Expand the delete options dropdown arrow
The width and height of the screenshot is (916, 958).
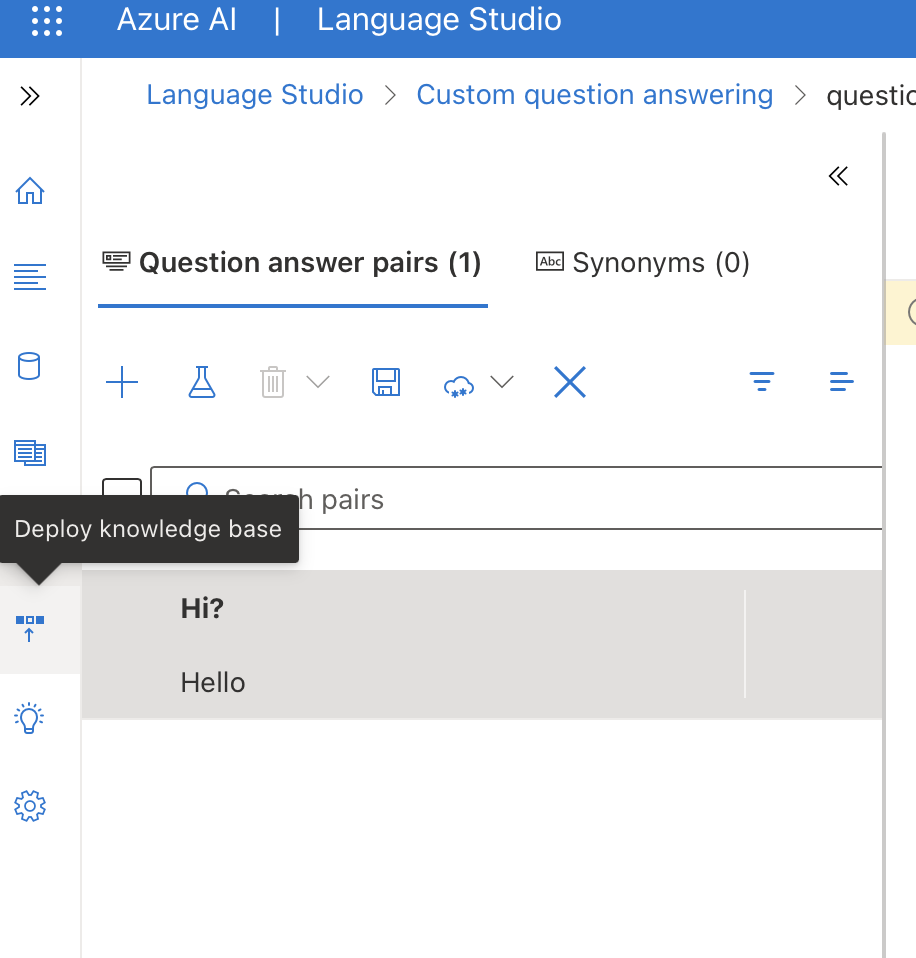[318, 382]
